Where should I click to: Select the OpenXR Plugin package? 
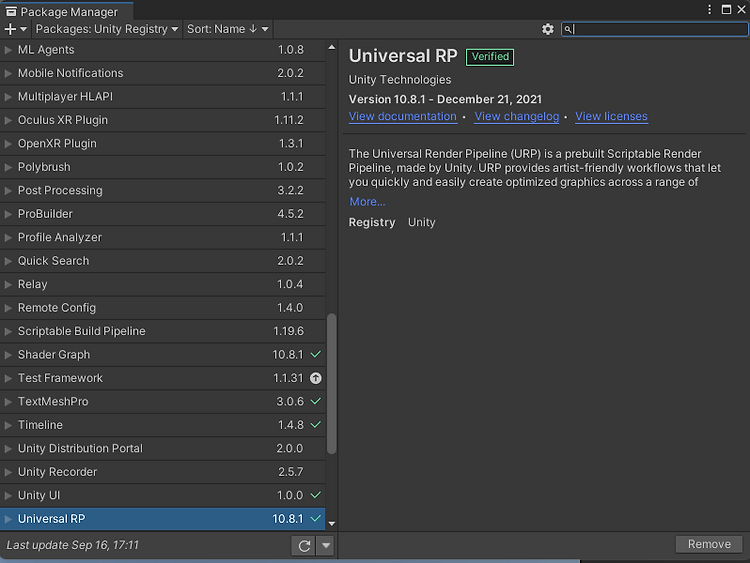click(x=162, y=144)
